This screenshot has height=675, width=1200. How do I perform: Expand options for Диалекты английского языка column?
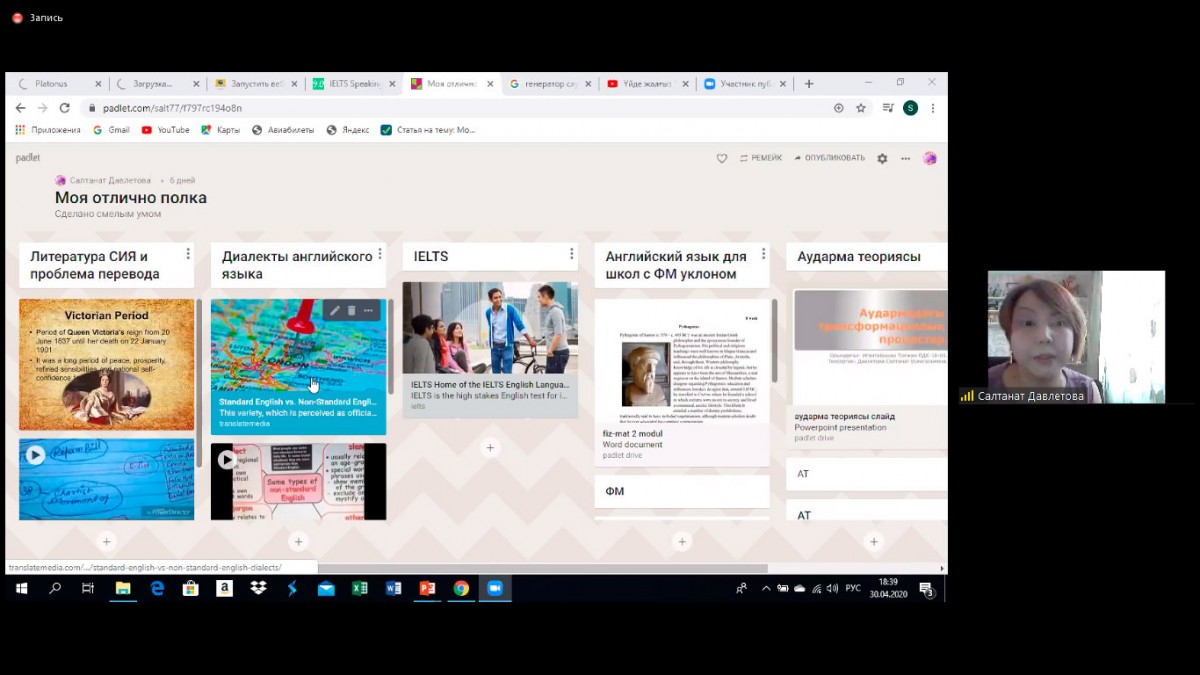click(379, 254)
